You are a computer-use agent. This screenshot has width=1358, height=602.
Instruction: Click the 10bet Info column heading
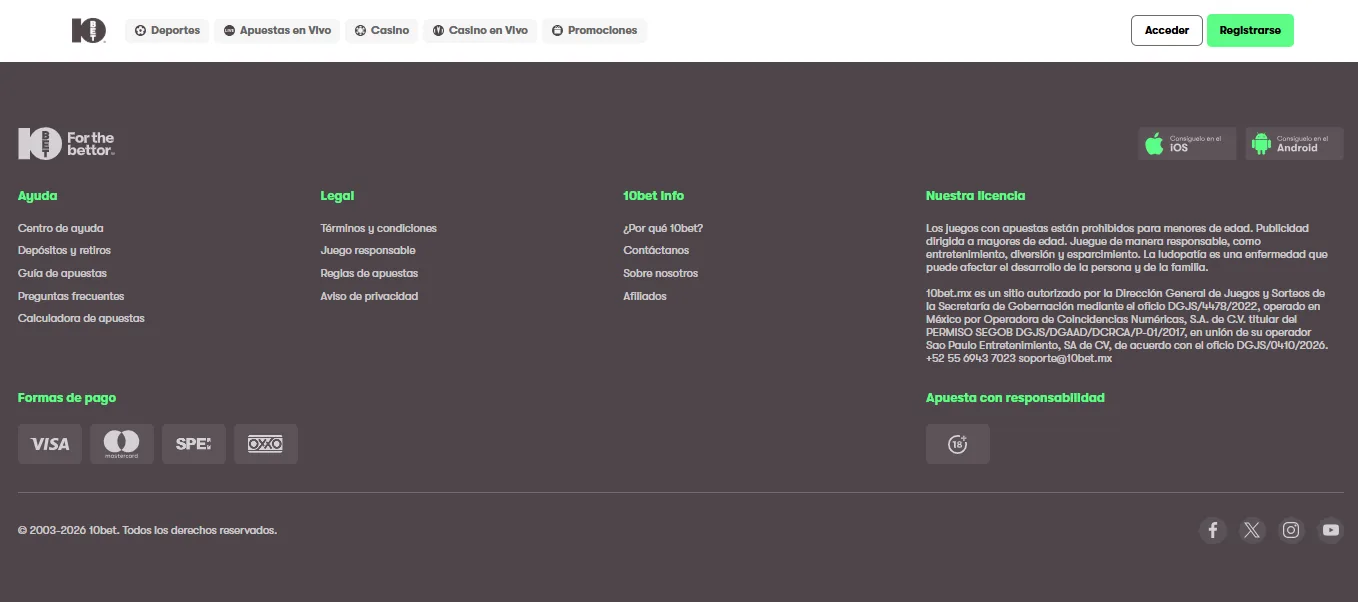pos(654,196)
